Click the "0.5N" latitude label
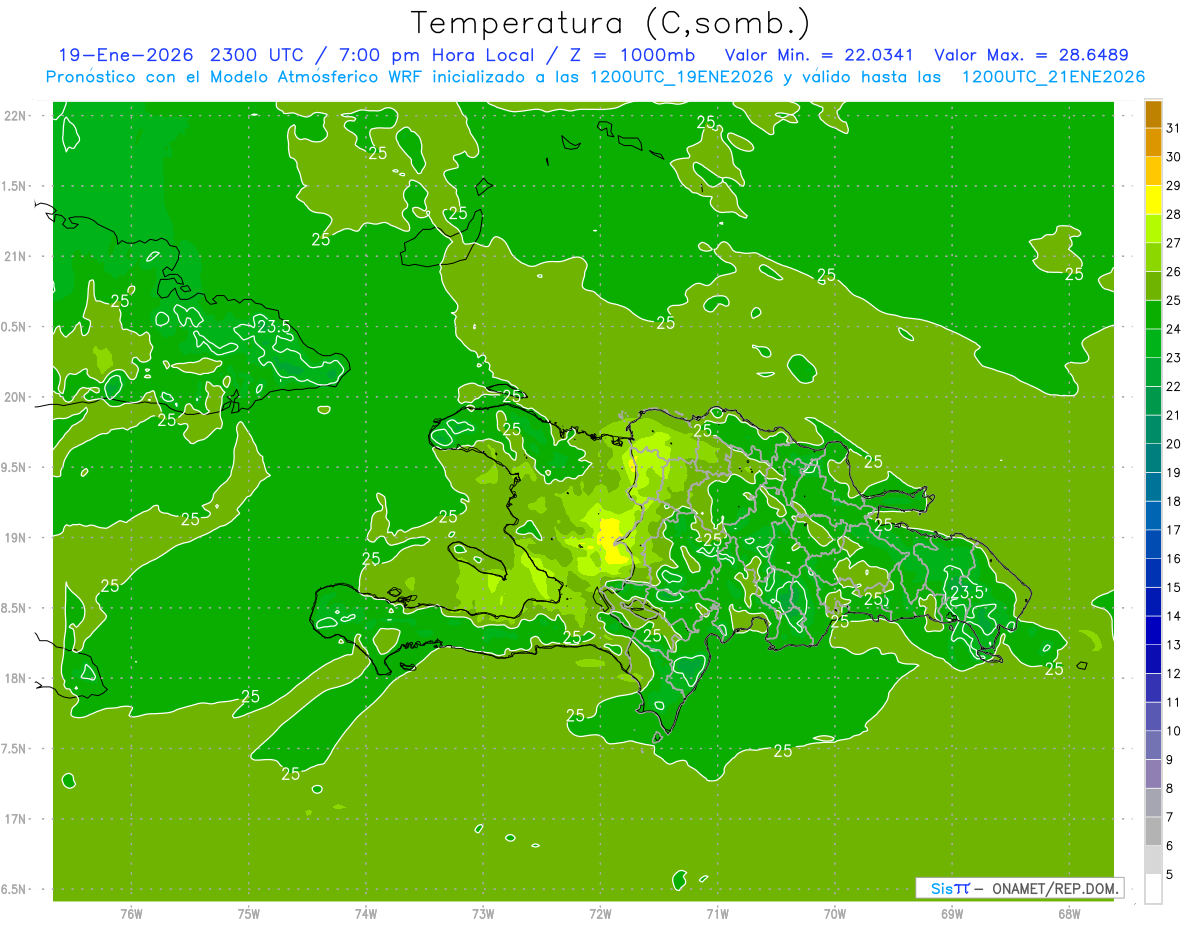Viewport: 1200px width, 927px height. 14,327
